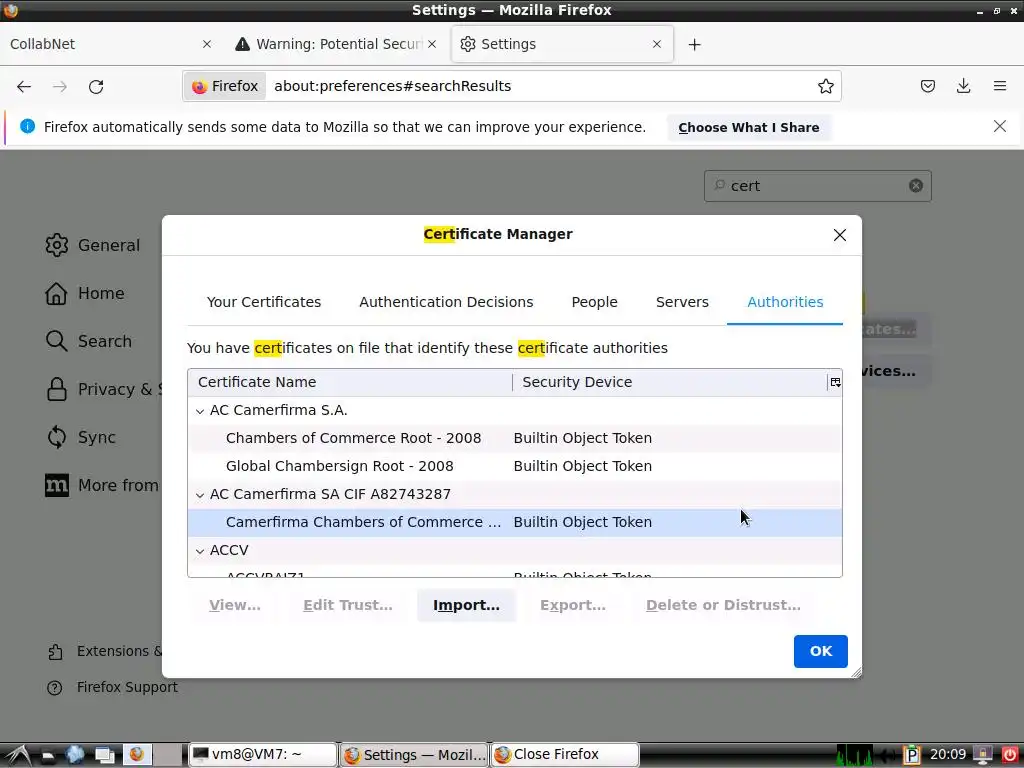The height and width of the screenshot is (768, 1024).
Task: Click the Export... button
Action: click(x=573, y=605)
